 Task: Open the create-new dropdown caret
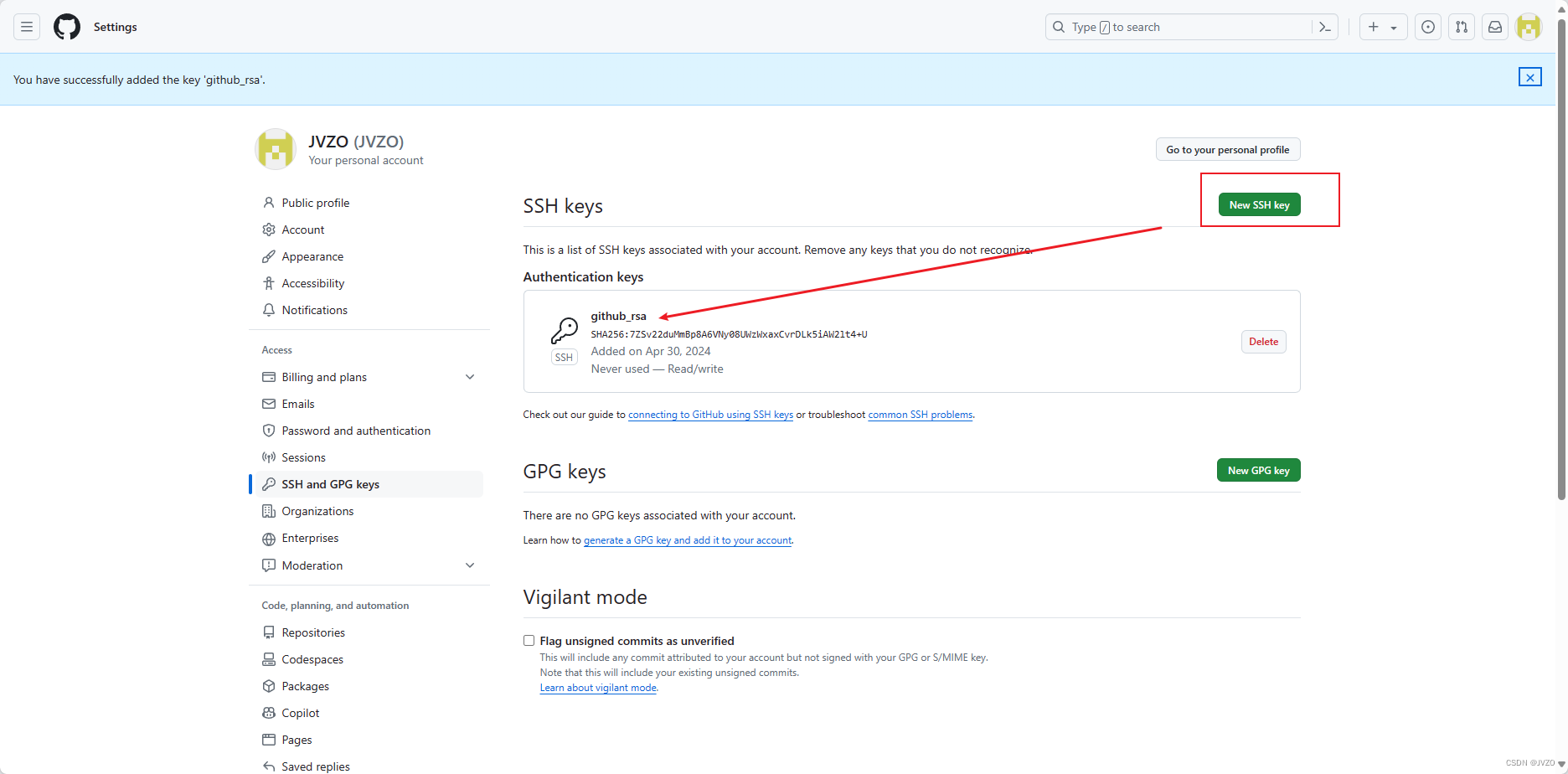pyautogui.click(x=1393, y=26)
